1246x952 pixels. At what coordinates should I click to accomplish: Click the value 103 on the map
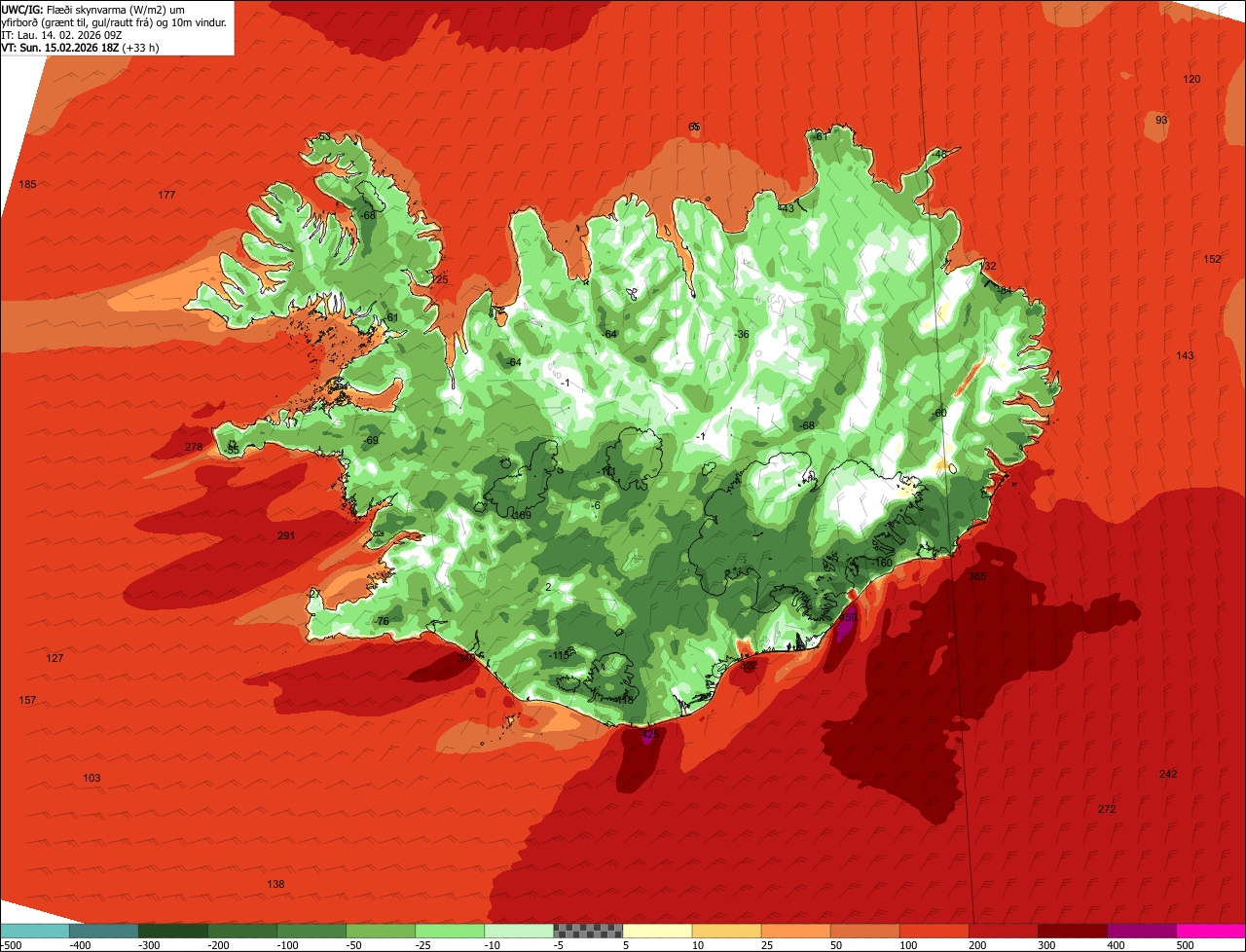(x=92, y=778)
